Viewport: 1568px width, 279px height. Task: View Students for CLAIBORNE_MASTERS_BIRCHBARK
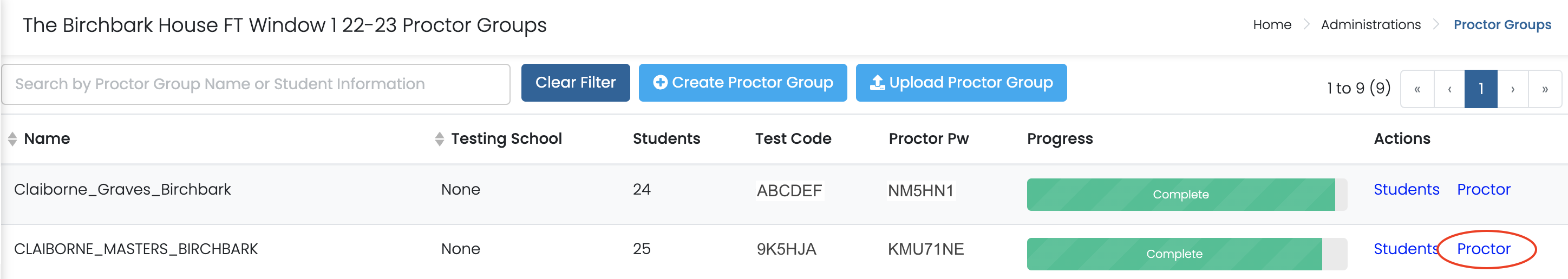point(1405,249)
